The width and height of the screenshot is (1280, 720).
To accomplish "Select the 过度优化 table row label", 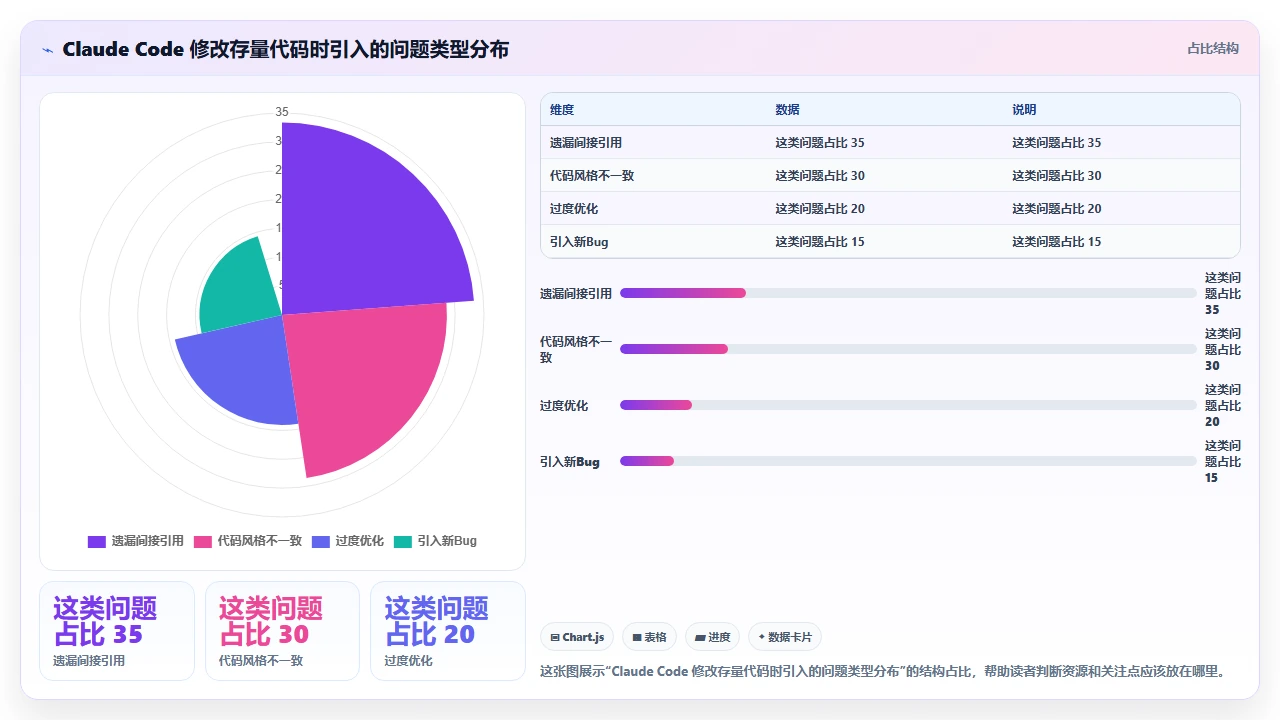I will (574, 209).
